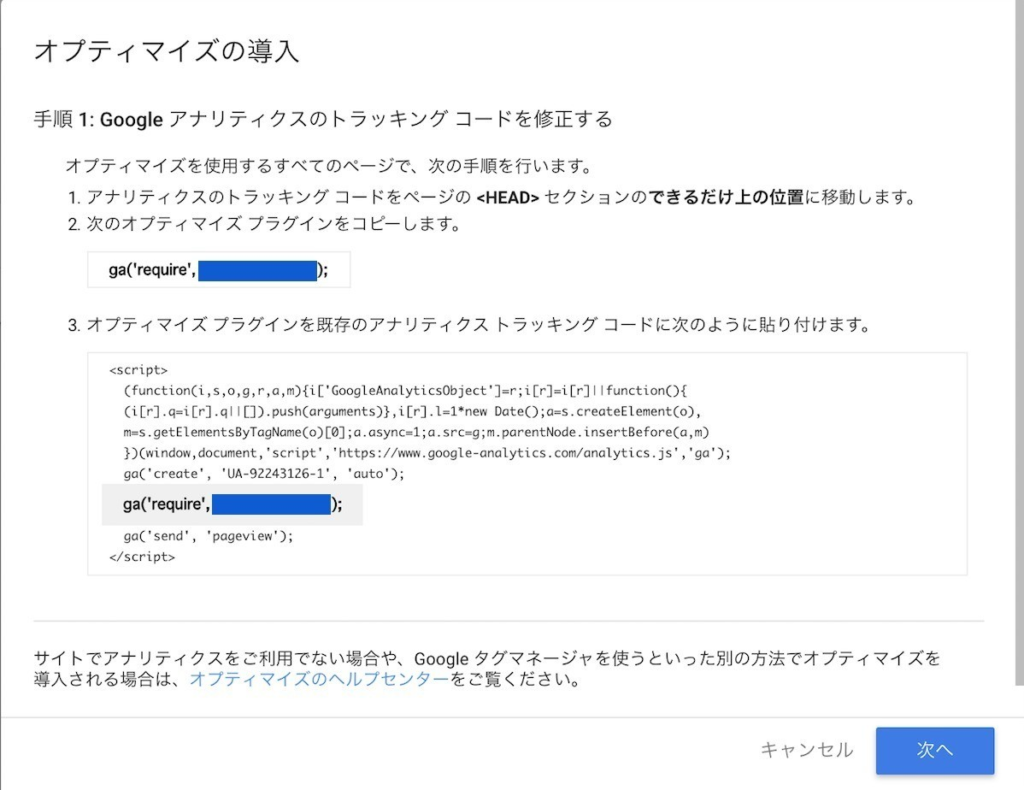Select the ga('require' plugin snippet under step 2

pos(219,270)
